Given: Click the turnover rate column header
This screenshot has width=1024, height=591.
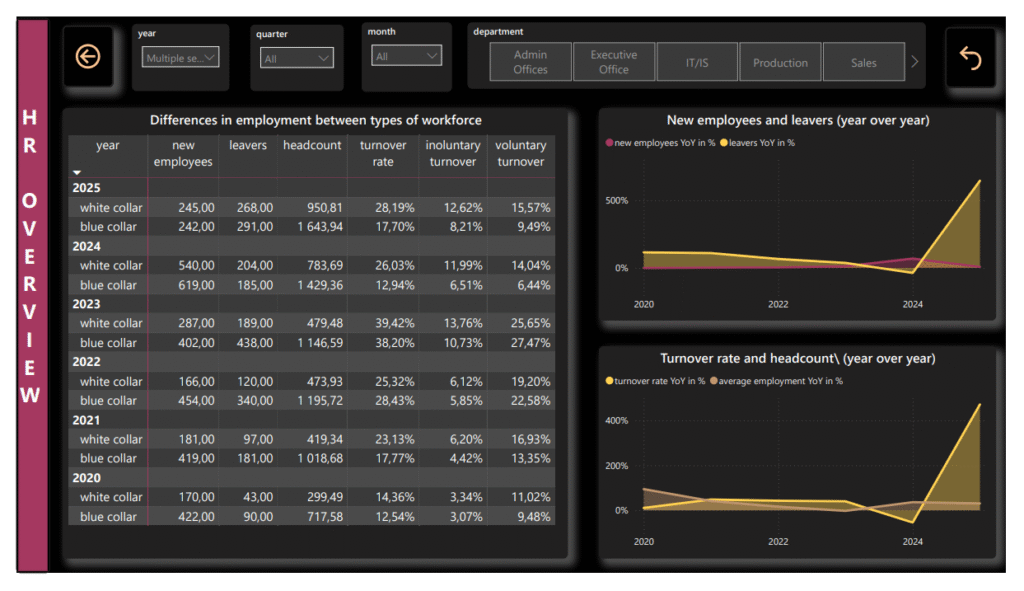Looking at the screenshot, I should click(382, 151).
